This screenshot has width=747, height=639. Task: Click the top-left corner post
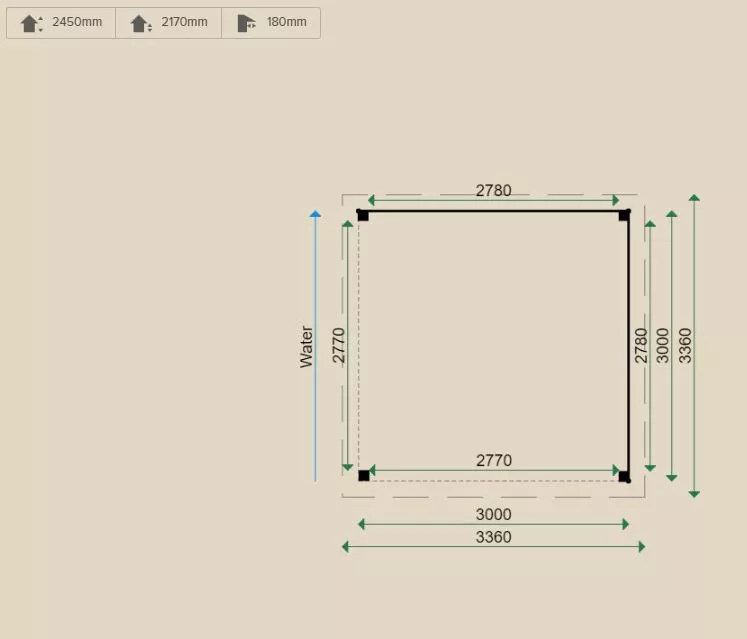click(363, 215)
